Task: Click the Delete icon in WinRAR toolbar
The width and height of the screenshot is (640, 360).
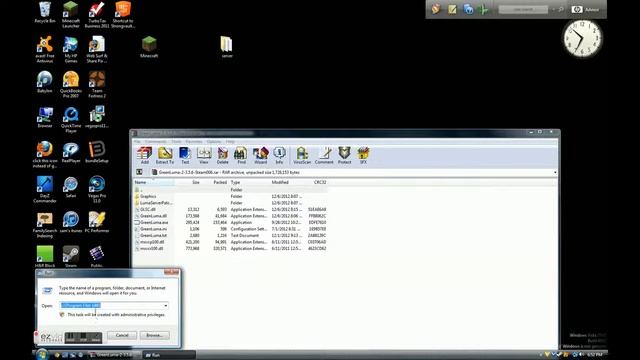Action: [222, 156]
